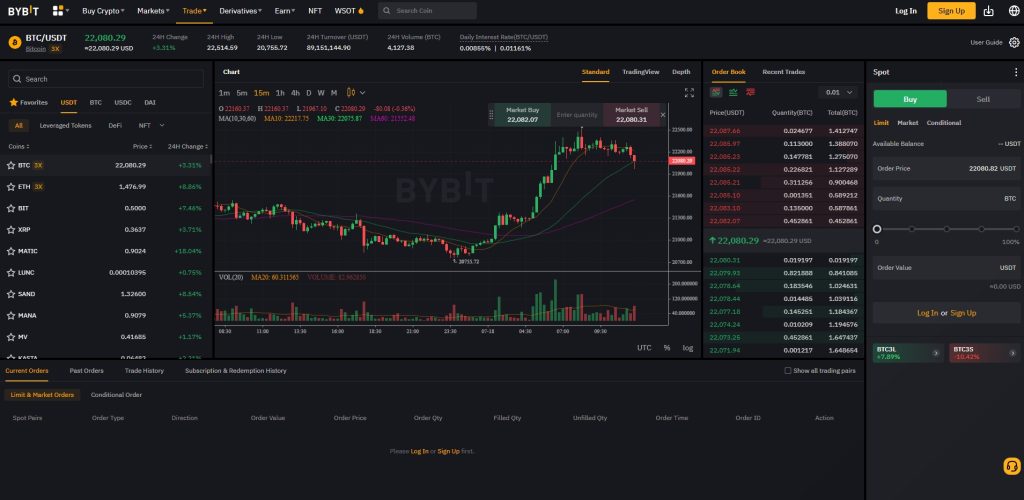The height and width of the screenshot is (500, 1024).
Task: Open trading settings gear icon
Action: [x=1014, y=42]
